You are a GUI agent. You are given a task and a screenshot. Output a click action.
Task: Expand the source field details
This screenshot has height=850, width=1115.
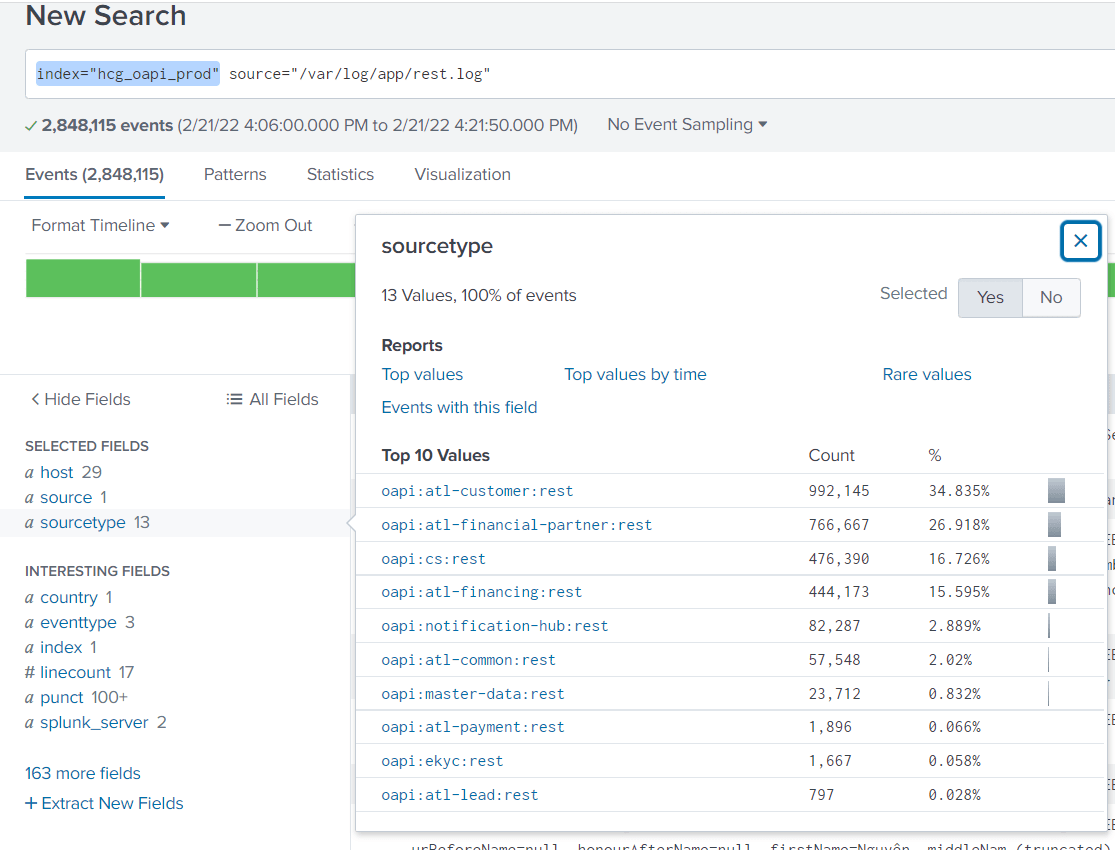tap(65, 497)
